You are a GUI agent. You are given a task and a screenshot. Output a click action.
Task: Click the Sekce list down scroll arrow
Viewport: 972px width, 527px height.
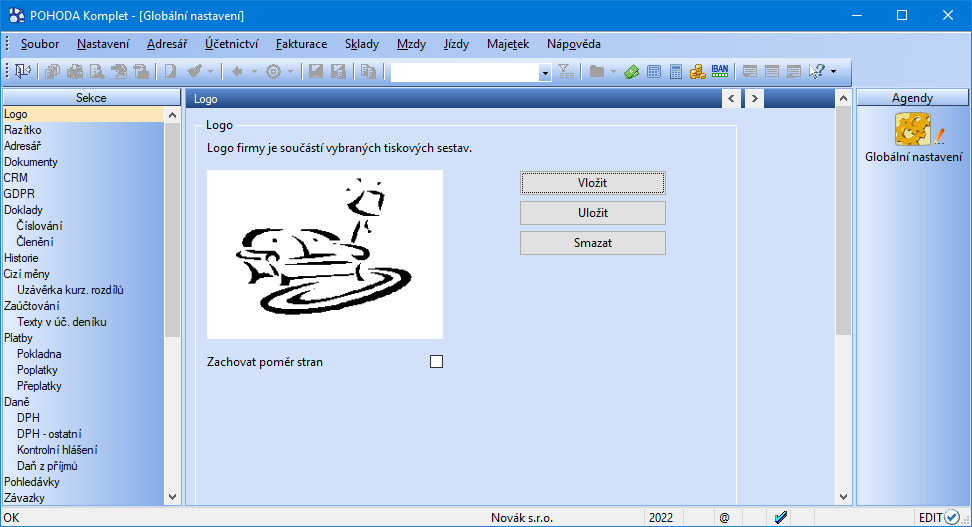point(172,497)
